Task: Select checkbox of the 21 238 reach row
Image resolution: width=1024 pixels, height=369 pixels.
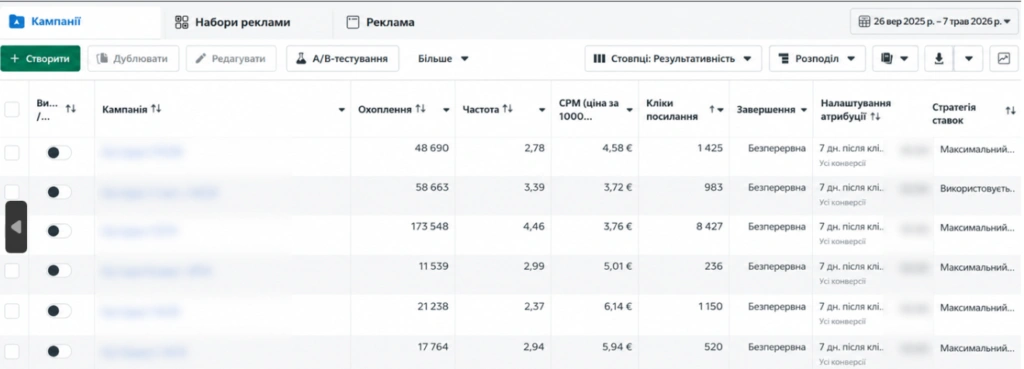Action: coord(12,311)
